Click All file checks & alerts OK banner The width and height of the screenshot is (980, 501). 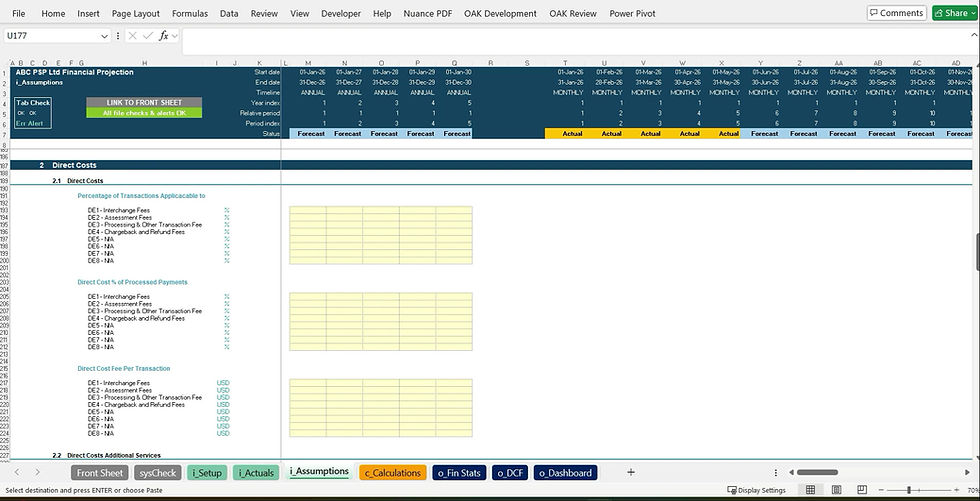(x=144, y=113)
